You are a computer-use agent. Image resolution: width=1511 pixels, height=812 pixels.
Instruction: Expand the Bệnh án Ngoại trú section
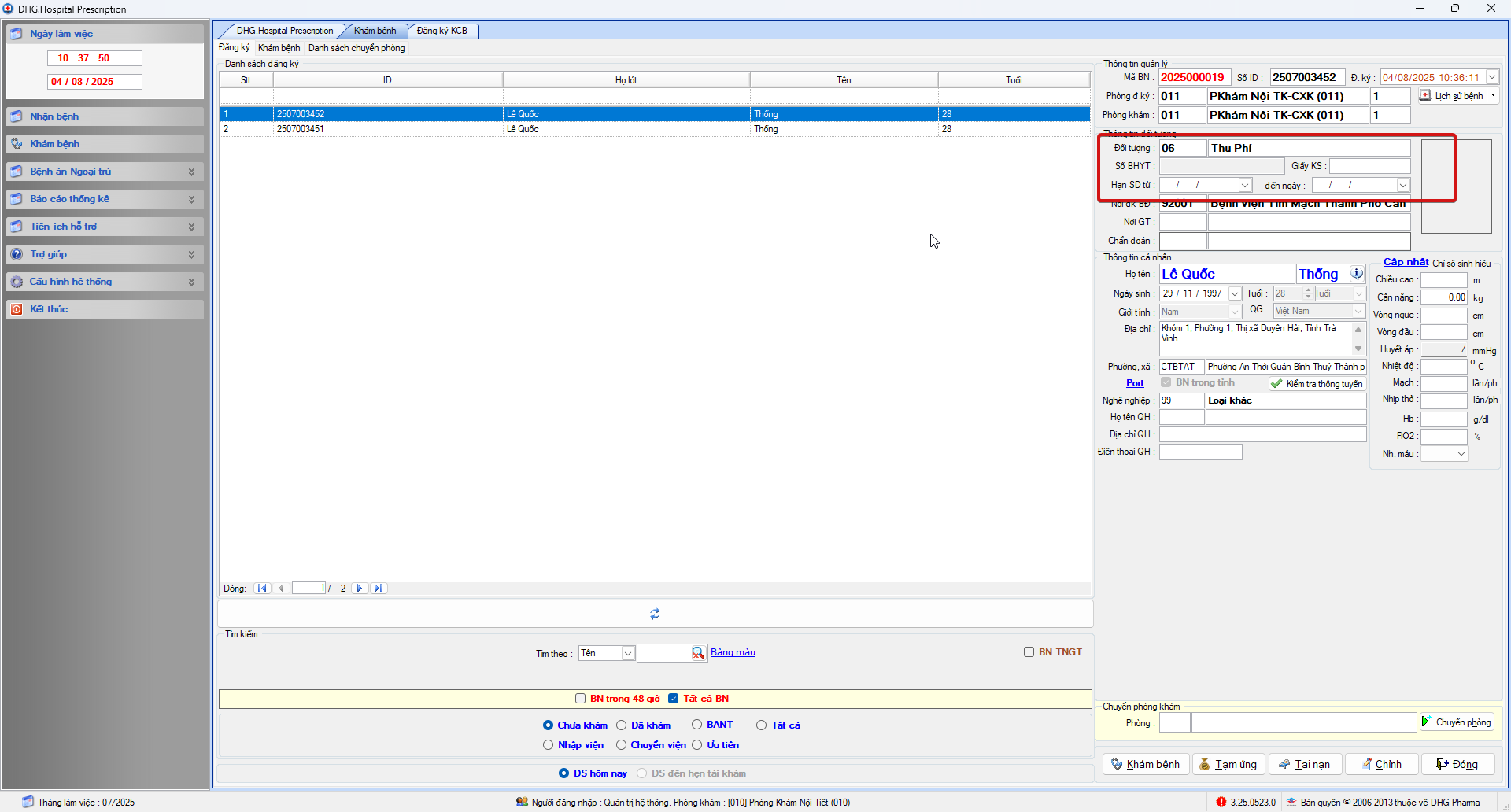[x=191, y=172]
